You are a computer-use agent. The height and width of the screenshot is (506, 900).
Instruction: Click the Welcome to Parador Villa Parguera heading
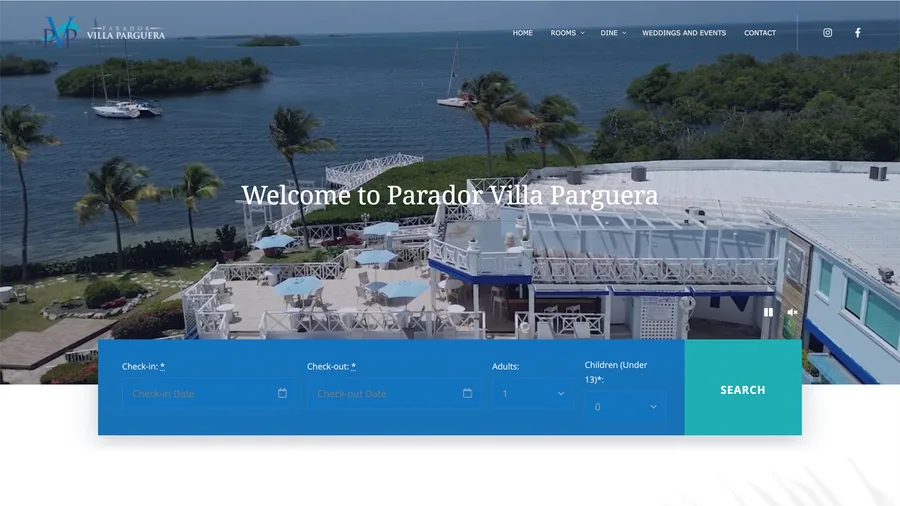point(449,195)
